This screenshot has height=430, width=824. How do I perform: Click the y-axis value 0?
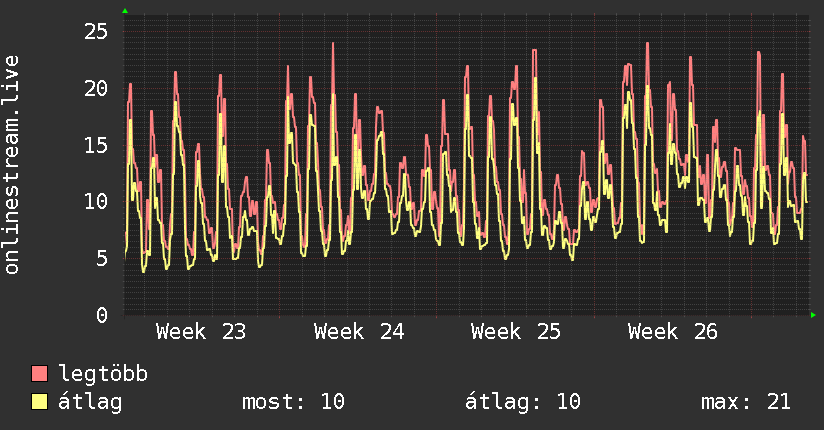[102, 315]
